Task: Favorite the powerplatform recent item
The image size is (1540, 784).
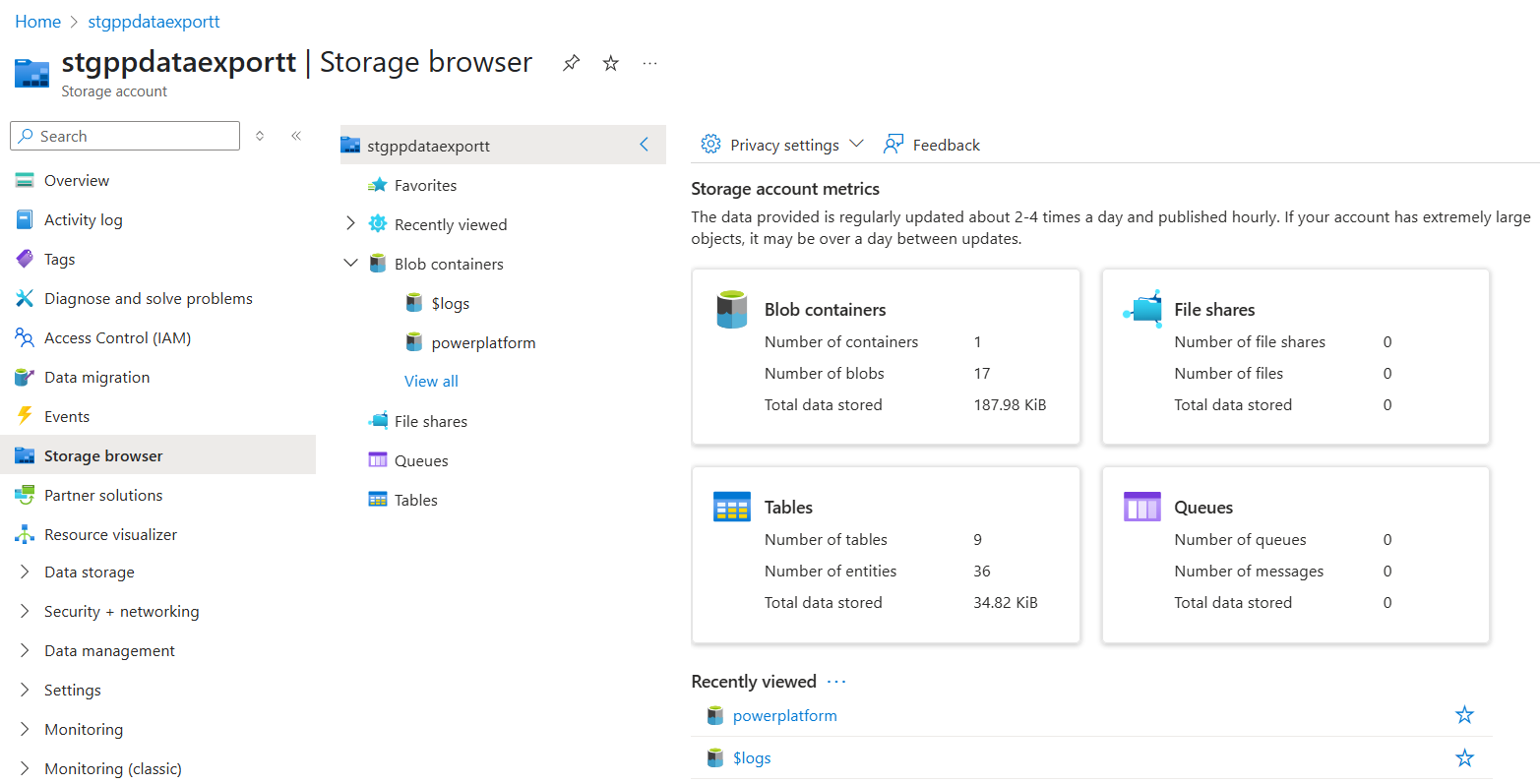Action: tap(1464, 715)
